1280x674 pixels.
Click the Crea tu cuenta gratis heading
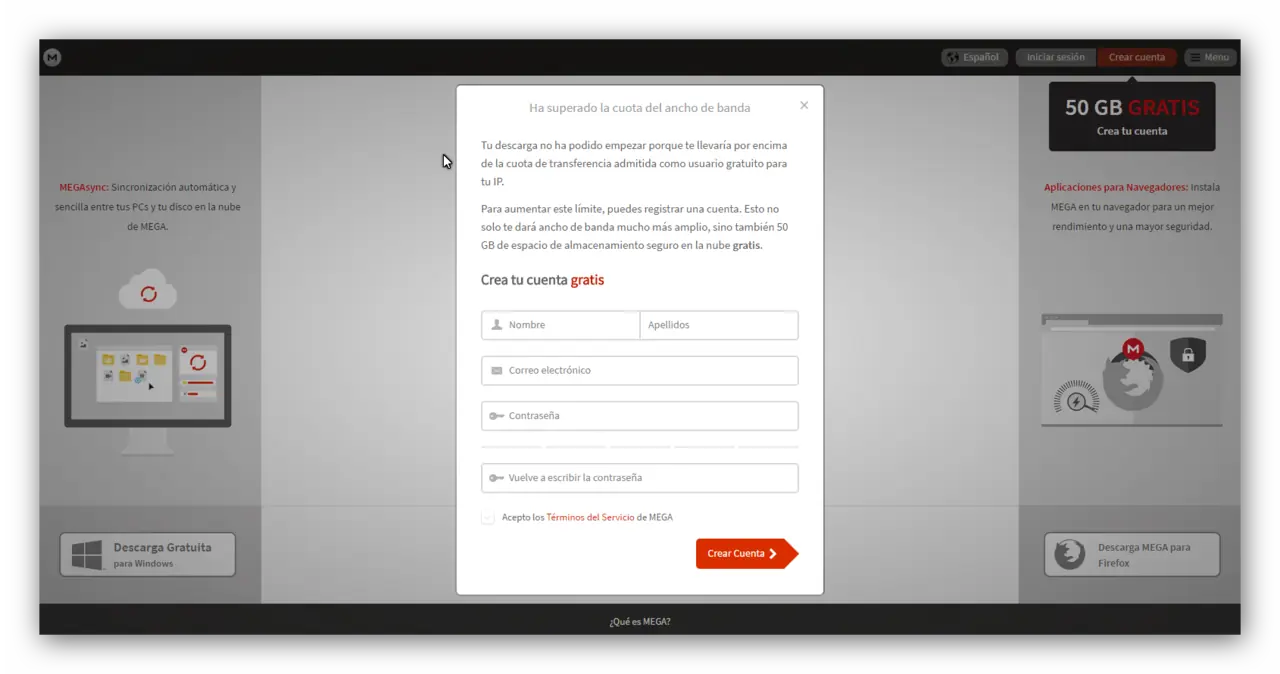[x=542, y=280]
